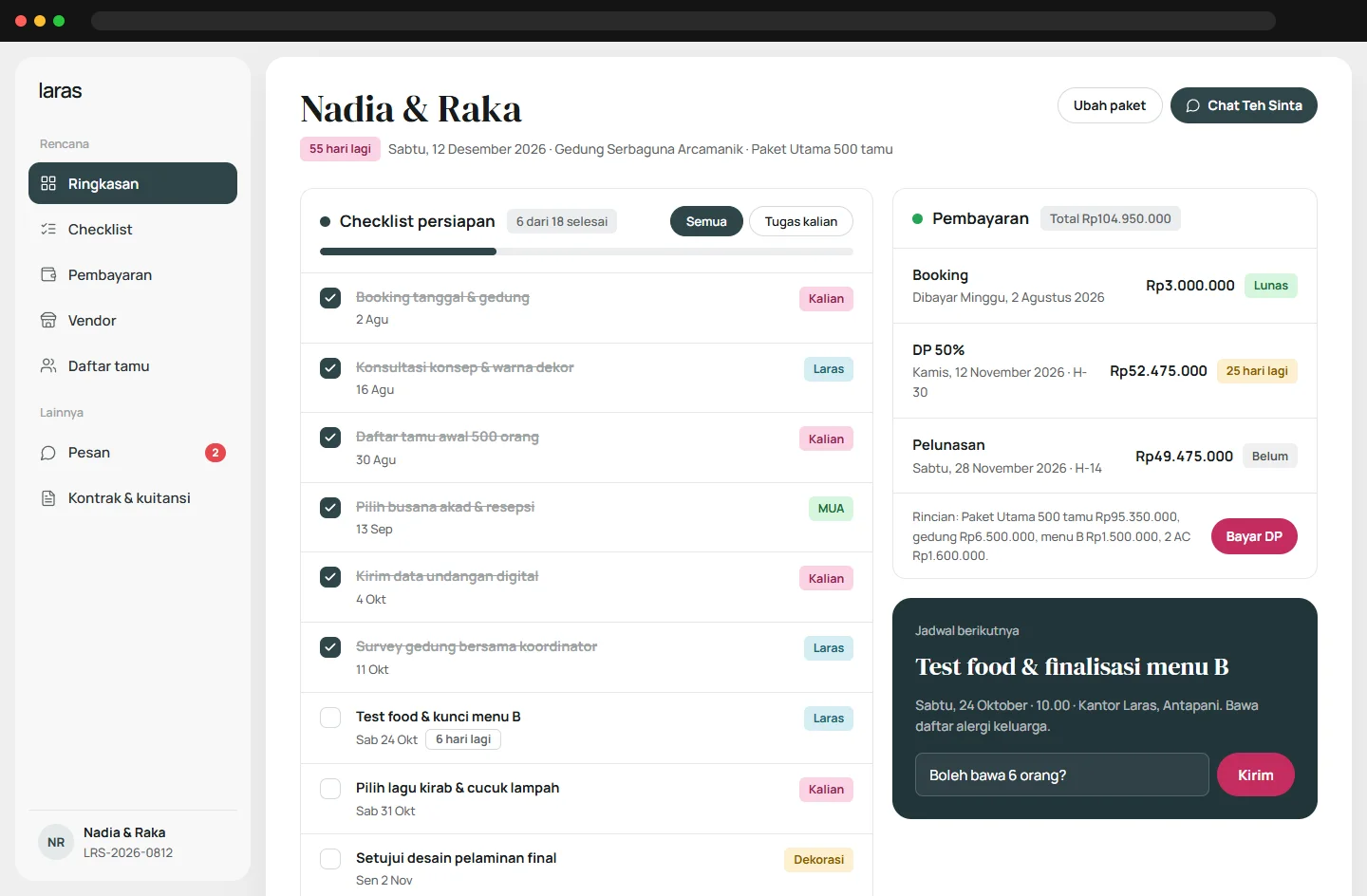Click the Checklist list icon in sidebar
Viewport: 1367px width, 896px height.
click(x=48, y=229)
